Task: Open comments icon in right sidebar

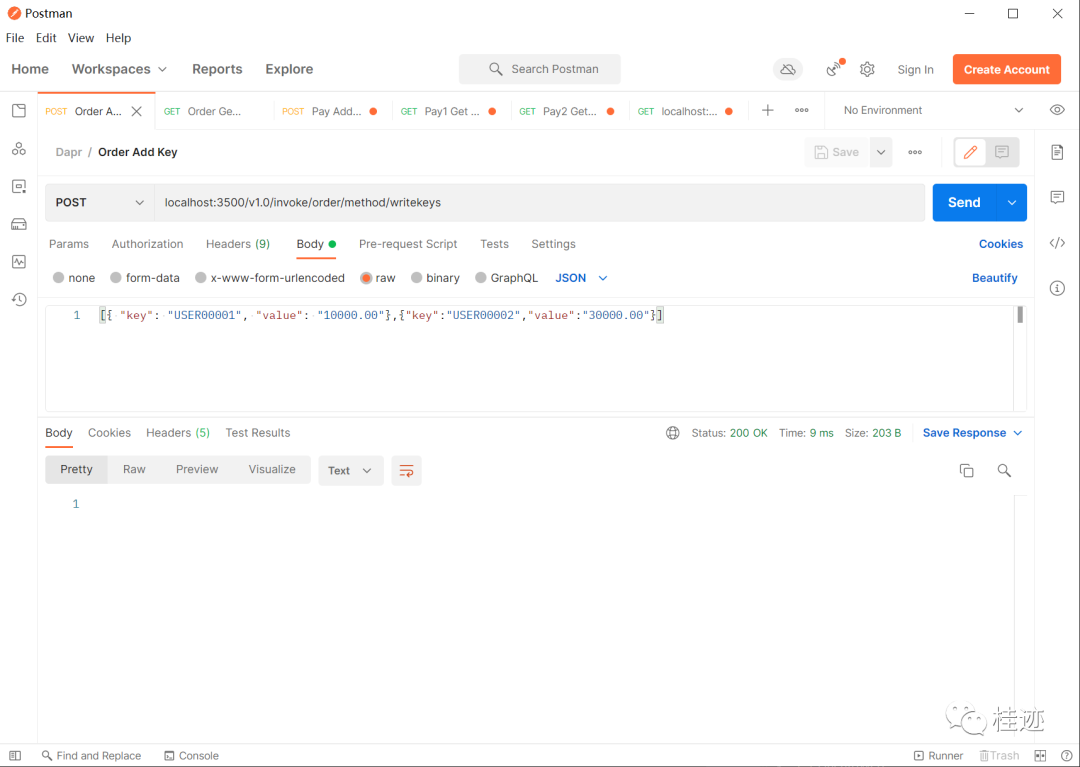Action: 1057,198
